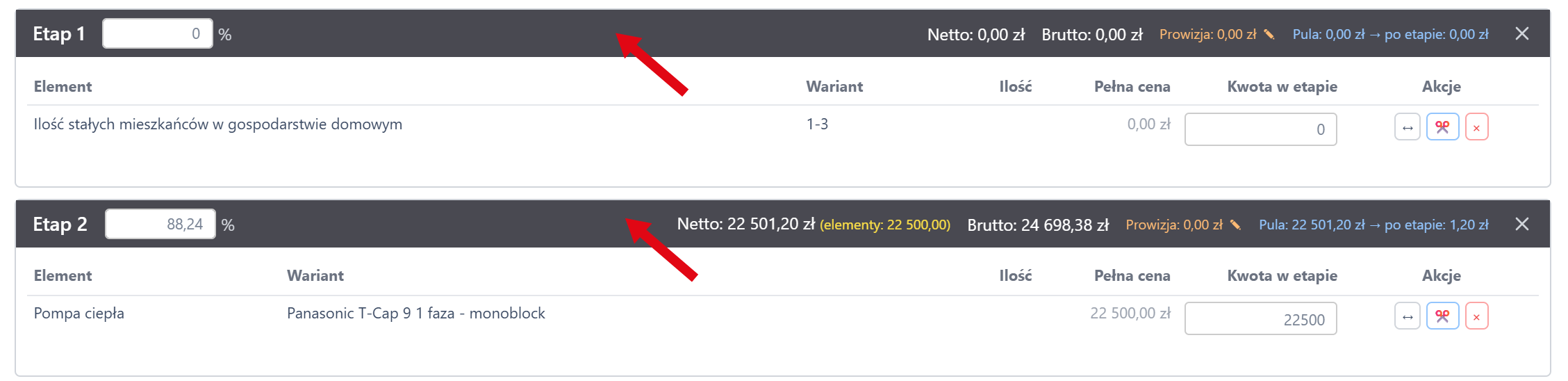Click the Panasonic T-Cap 9 variant text
The width and height of the screenshot is (1568, 381).
point(415,314)
